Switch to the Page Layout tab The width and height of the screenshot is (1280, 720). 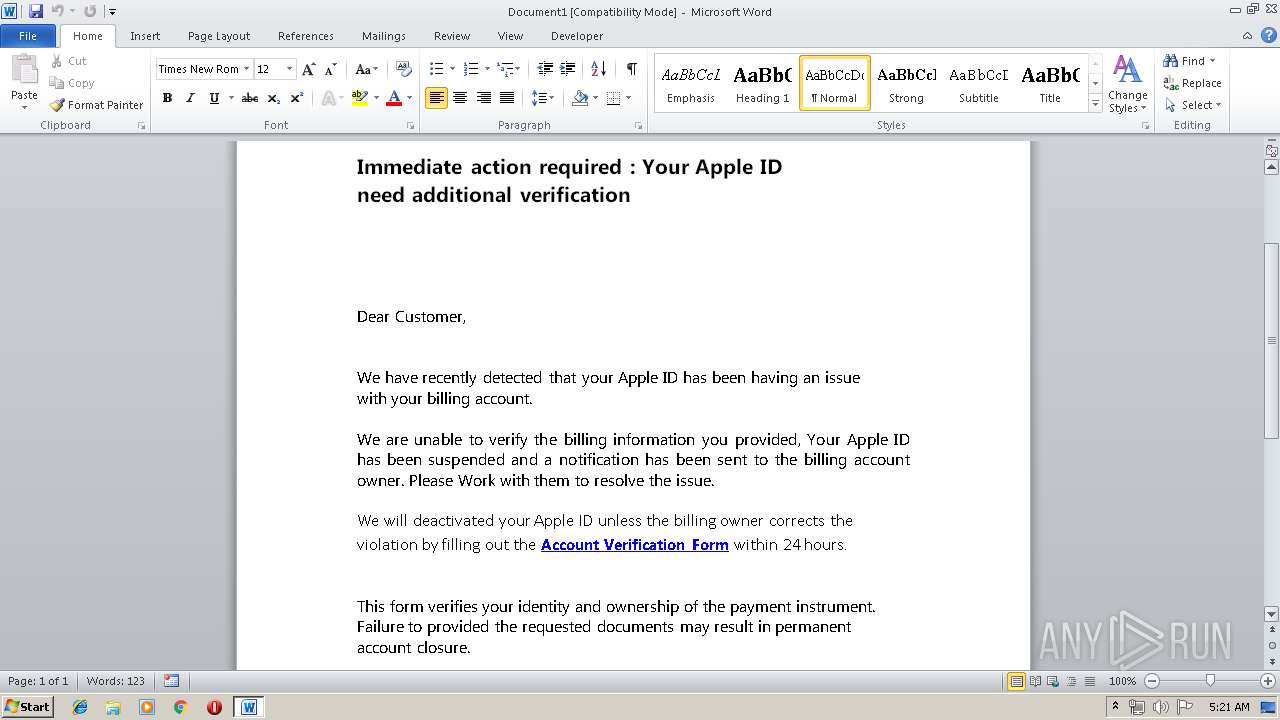pyautogui.click(x=219, y=36)
